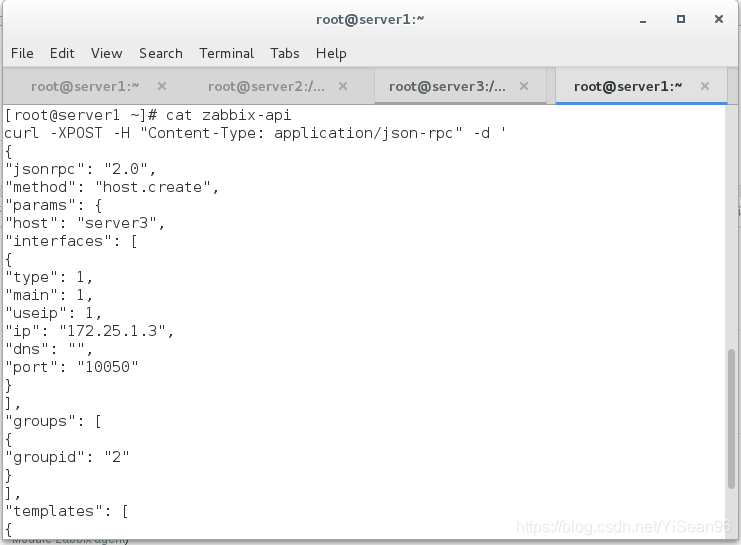Maximize the terminal window
This screenshot has width=741, height=545.
[681, 19]
